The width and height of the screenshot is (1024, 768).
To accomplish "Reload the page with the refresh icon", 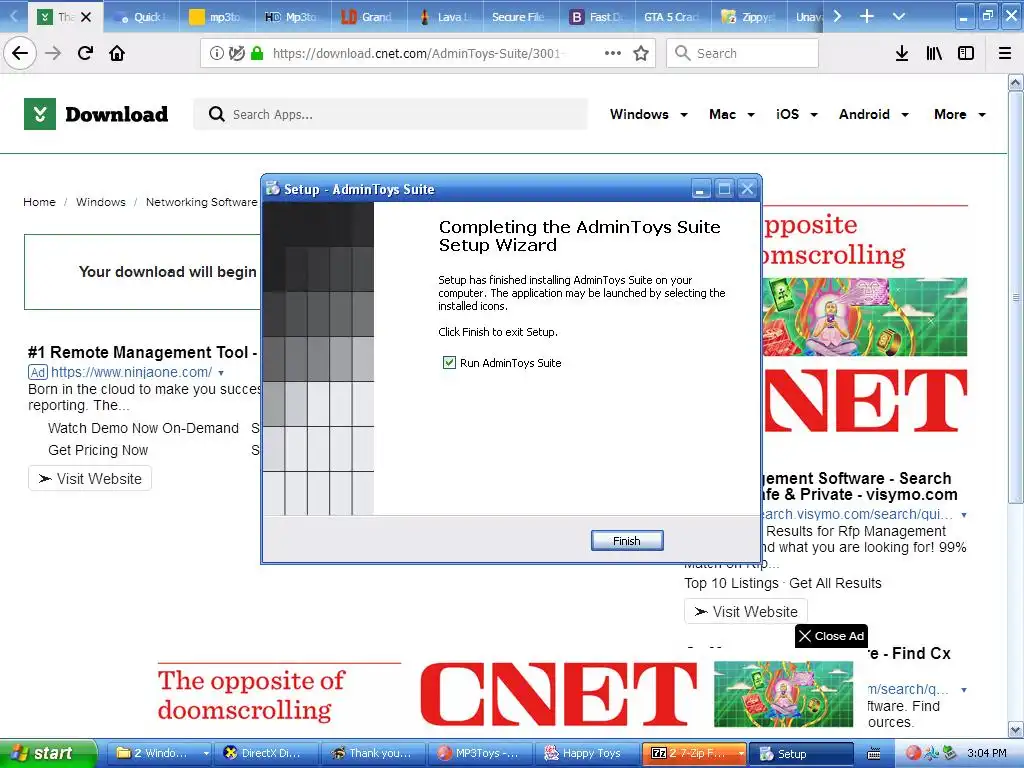I will (x=85, y=53).
